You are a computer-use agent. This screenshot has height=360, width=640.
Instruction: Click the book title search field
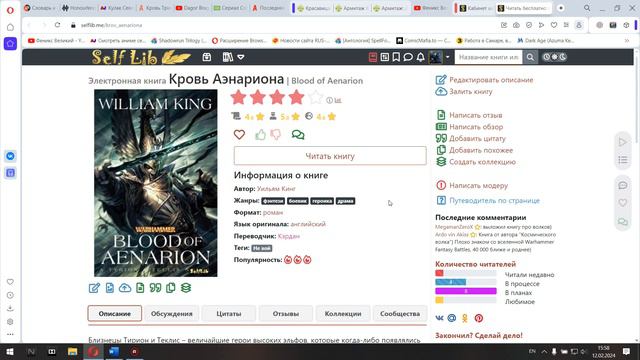[488, 57]
